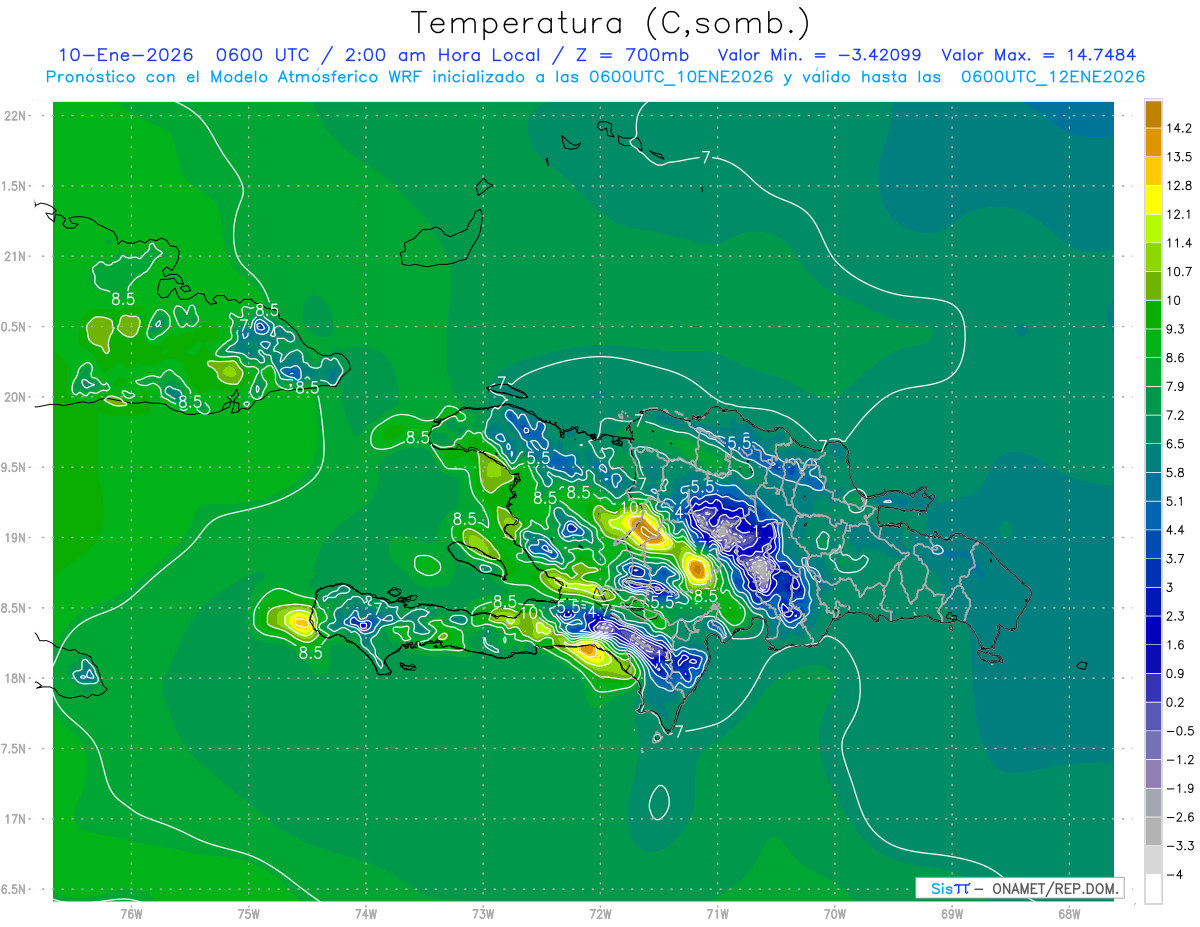Click the 'Valor Max. = 14.7484' text
This screenshot has height=927, width=1200.
[1039, 55]
